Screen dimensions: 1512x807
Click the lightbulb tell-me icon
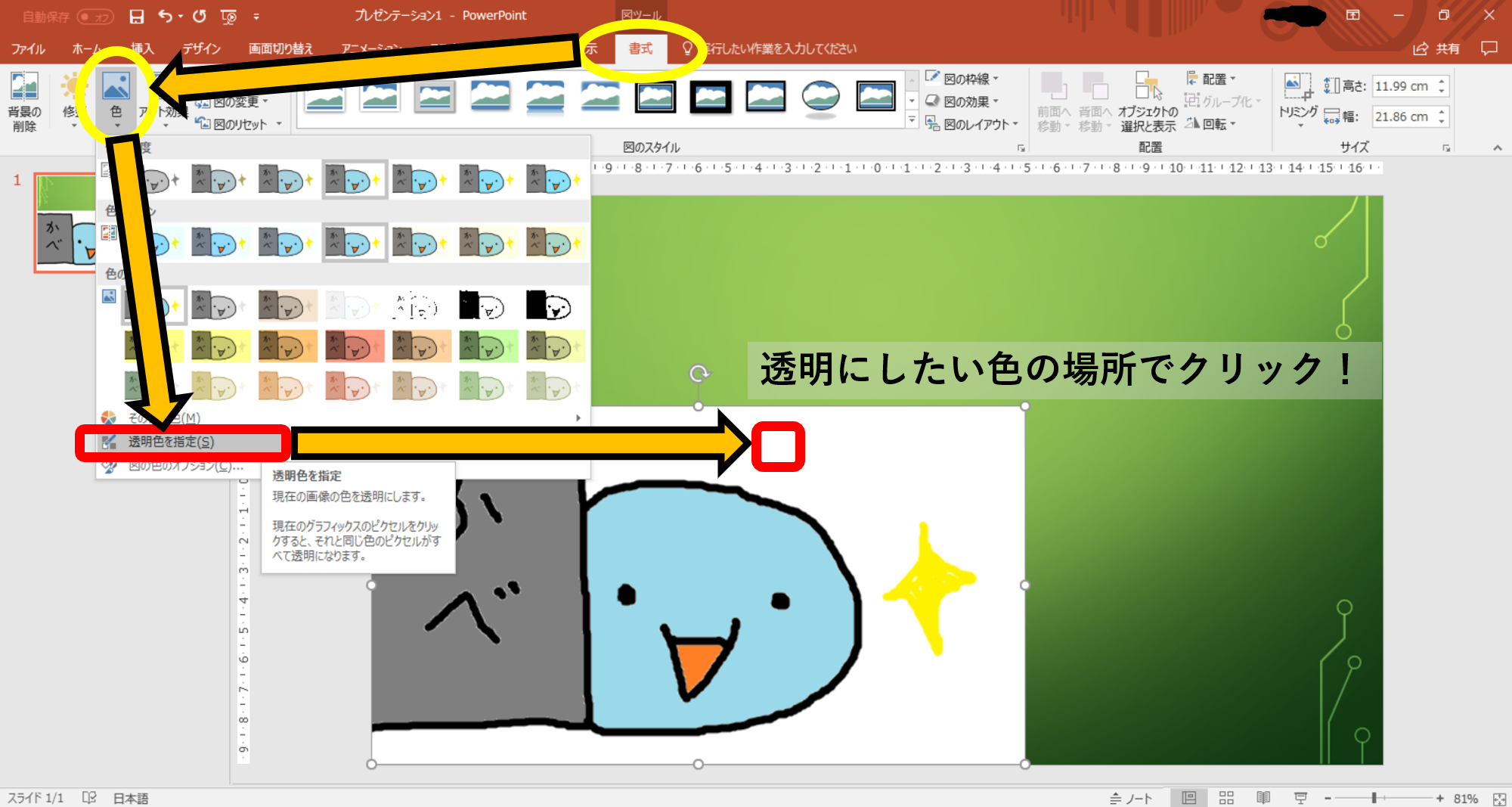pyautogui.click(x=687, y=48)
